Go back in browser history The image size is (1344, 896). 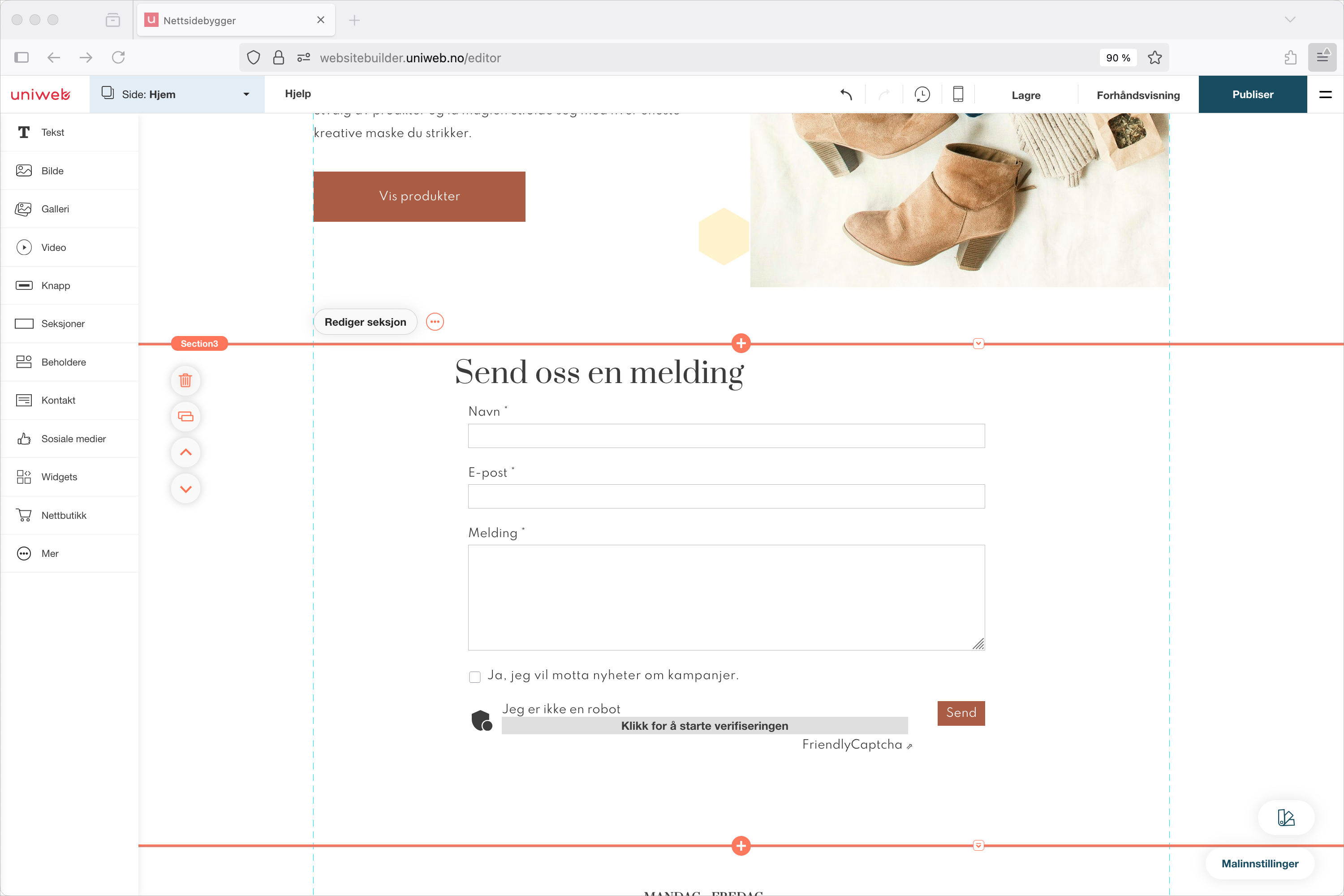[54, 57]
